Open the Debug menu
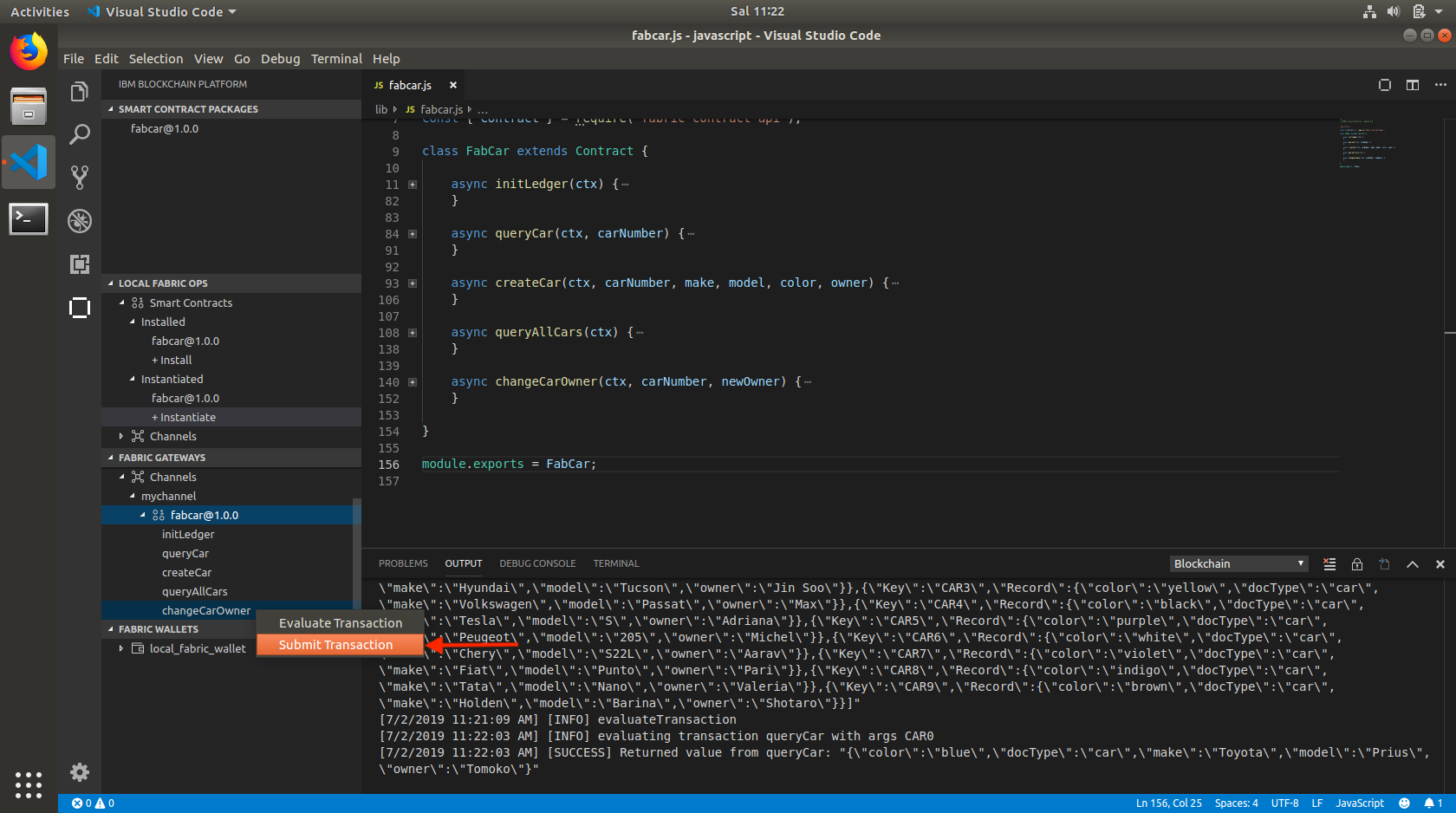 click(x=280, y=59)
